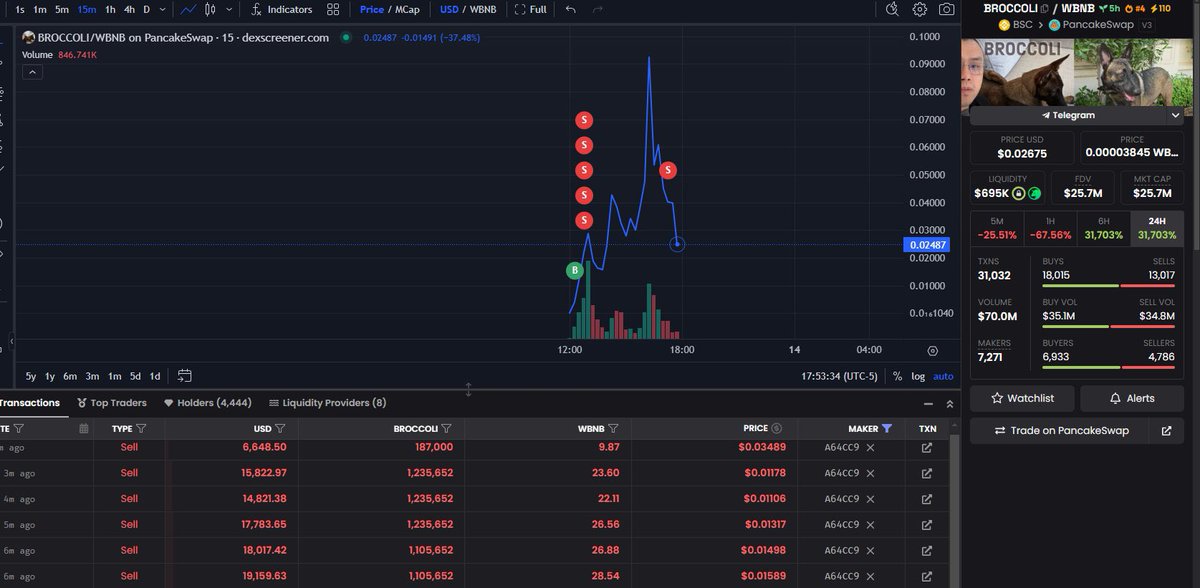The height and width of the screenshot is (588, 1200).
Task: Toggle auto scale on price axis
Action: (943, 376)
